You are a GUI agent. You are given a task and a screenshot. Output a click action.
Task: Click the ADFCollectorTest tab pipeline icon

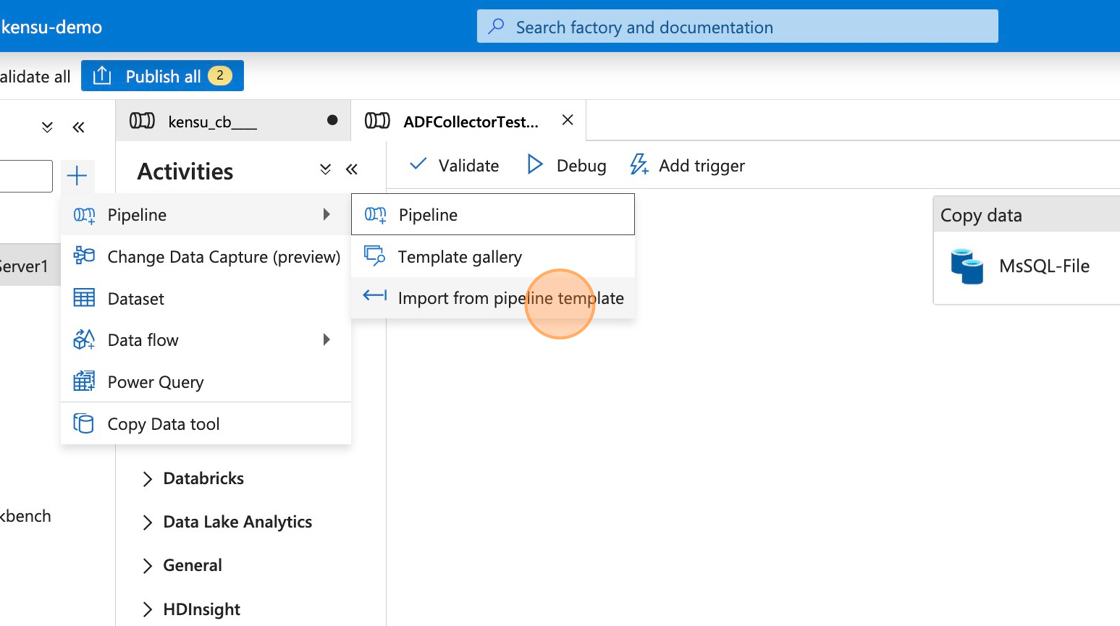coord(377,121)
